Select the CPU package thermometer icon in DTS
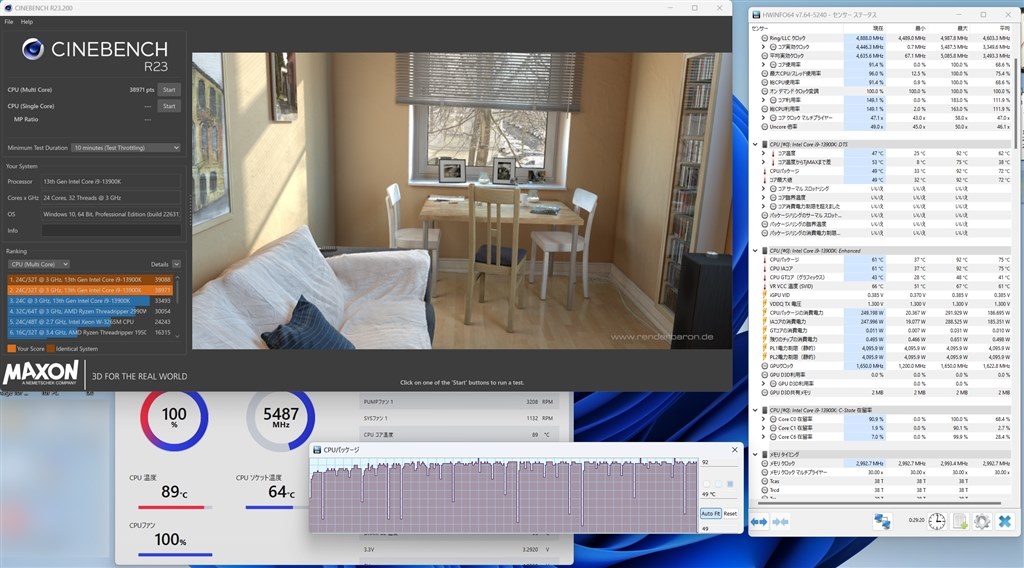This screenshot has width=1024, height=568. [x=764, y=171]
